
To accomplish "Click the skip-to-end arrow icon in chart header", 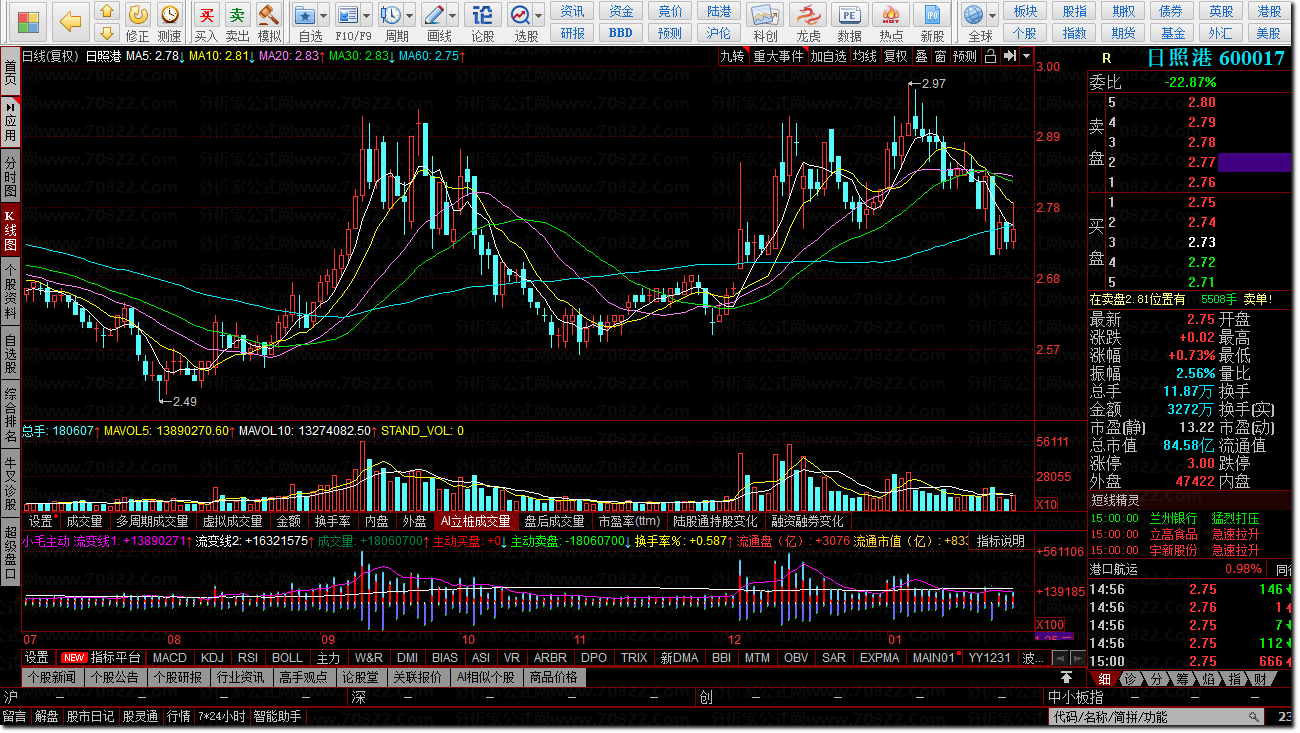I will click(1010, 56).
